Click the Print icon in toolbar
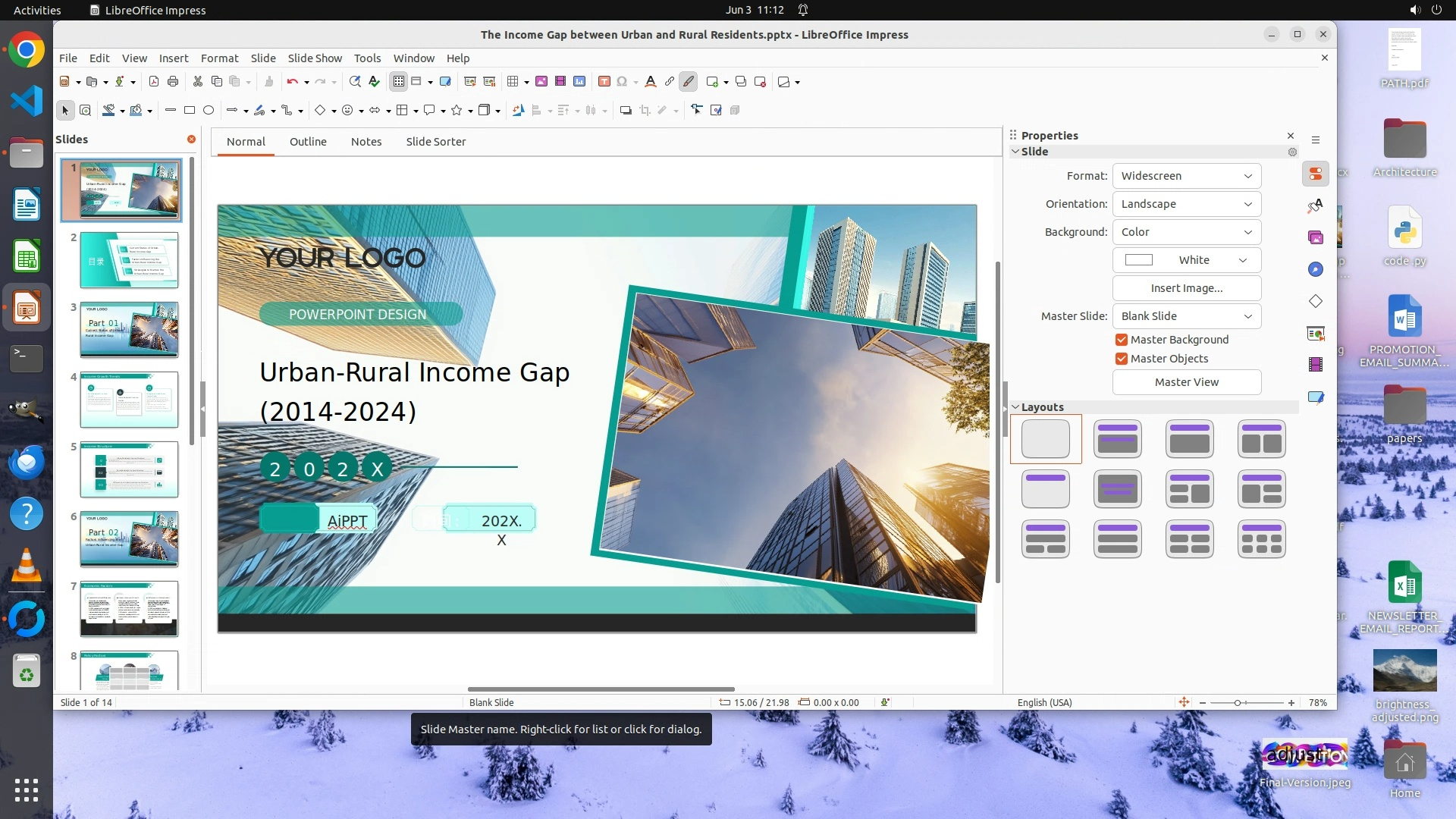This screenshot has width=1456, height=819. point(173,82)
